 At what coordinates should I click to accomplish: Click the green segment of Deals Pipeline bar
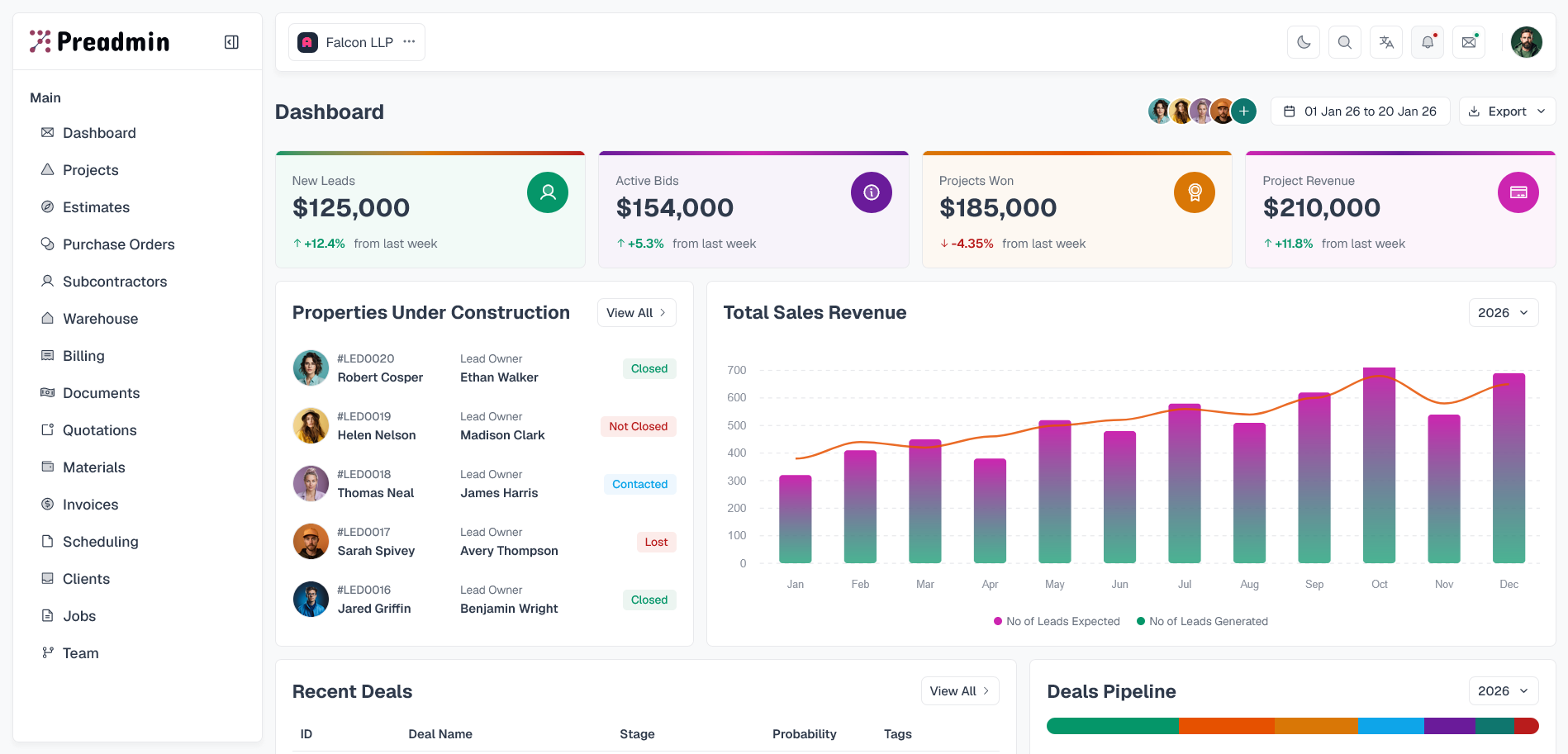tap(1113, 726)
